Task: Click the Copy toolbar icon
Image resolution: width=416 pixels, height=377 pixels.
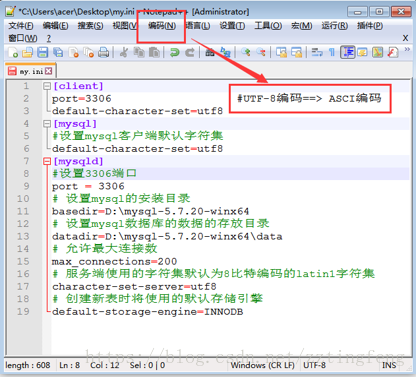Action: click(x=139, y=52)
